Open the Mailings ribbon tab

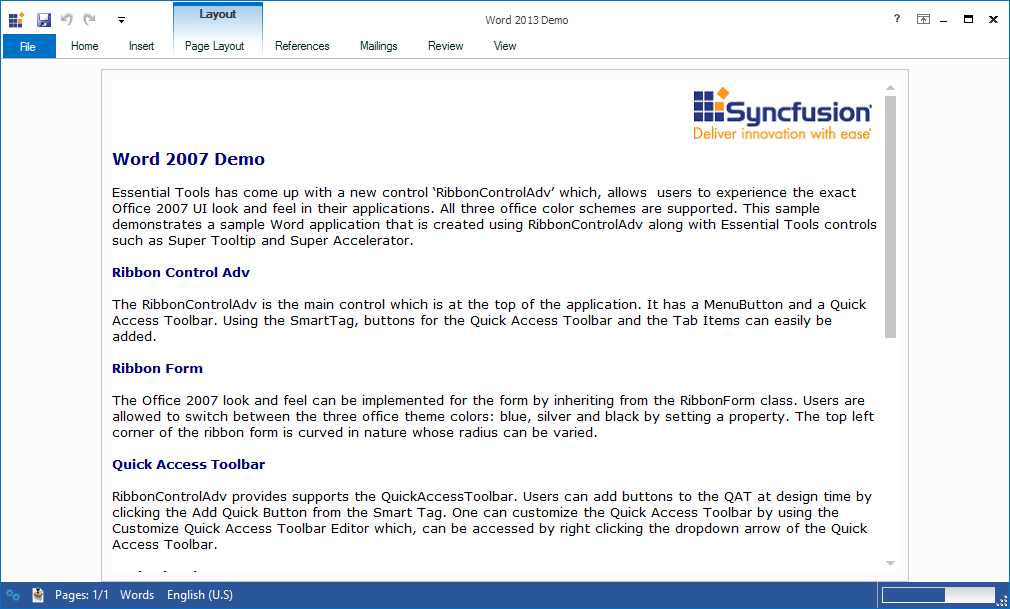pos(378,45)
